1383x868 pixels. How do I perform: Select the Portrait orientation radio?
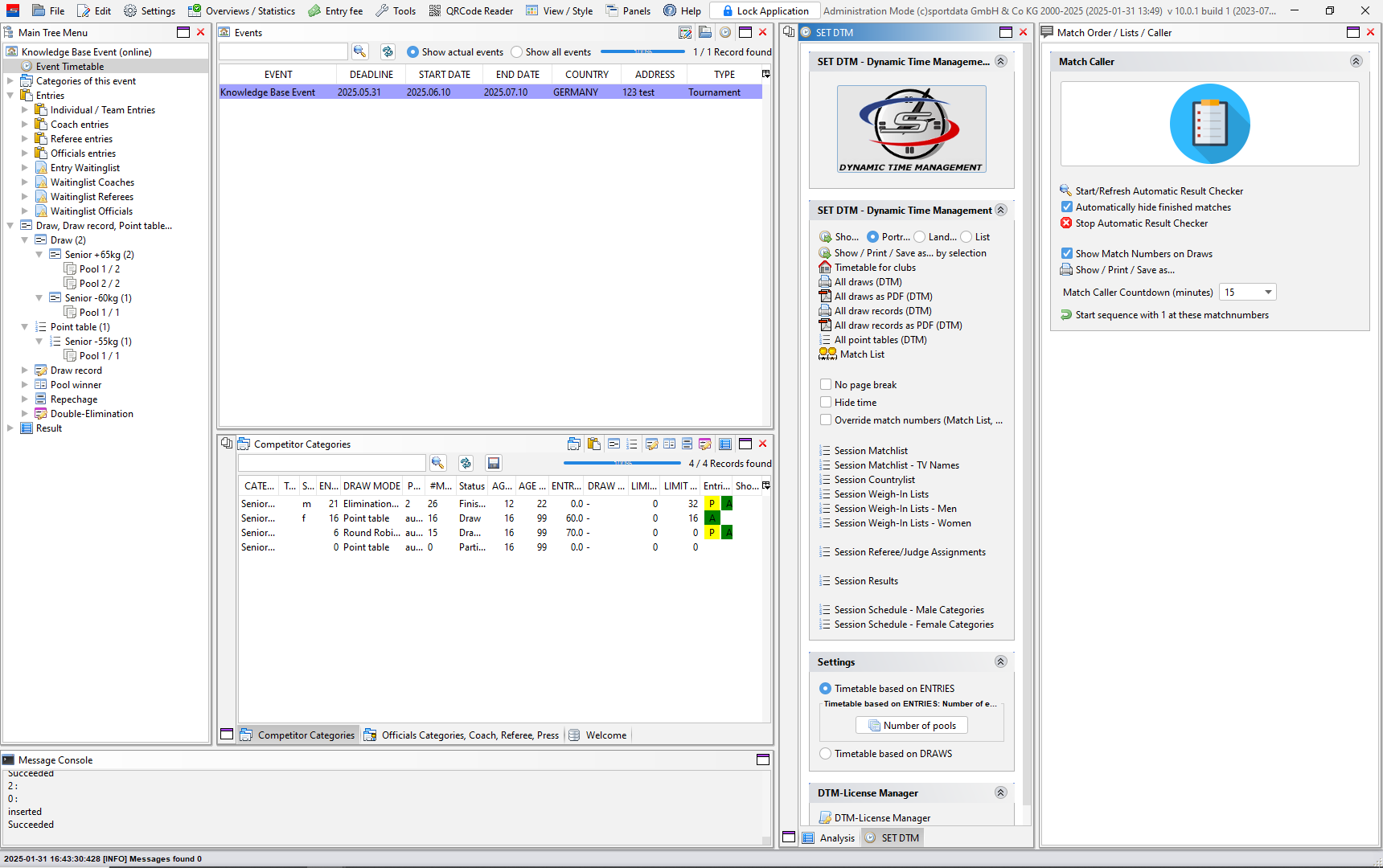pos(872,236)
